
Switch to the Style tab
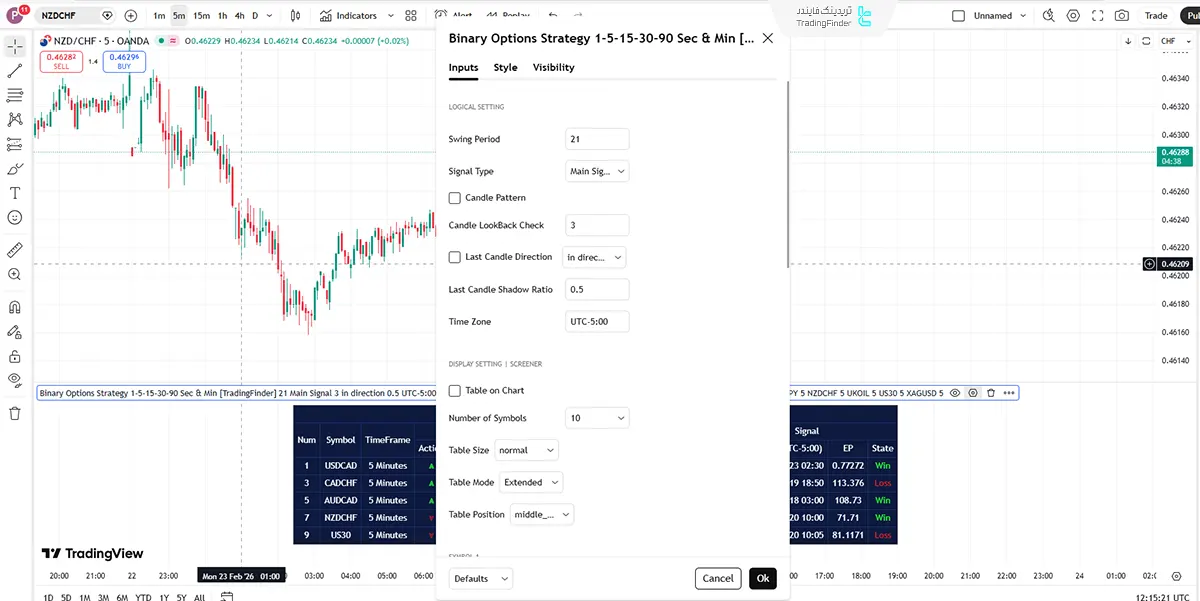505,68
